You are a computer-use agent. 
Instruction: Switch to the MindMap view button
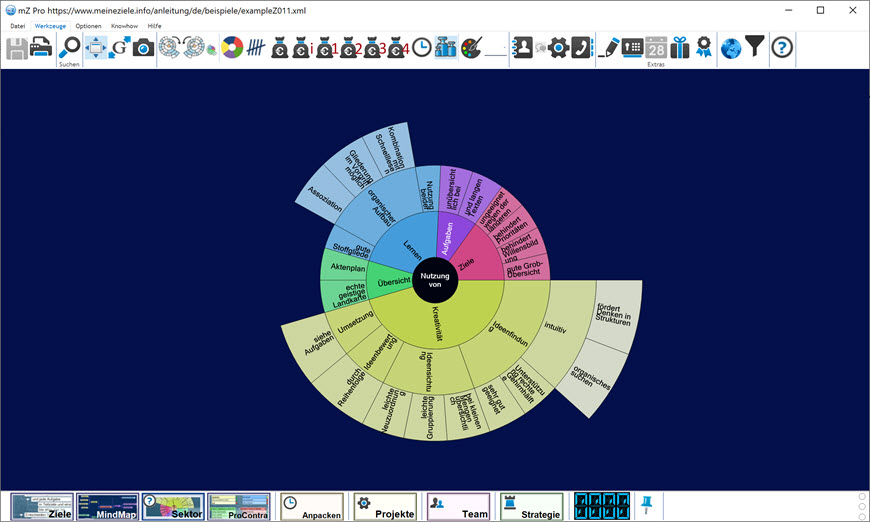[107, 507]
